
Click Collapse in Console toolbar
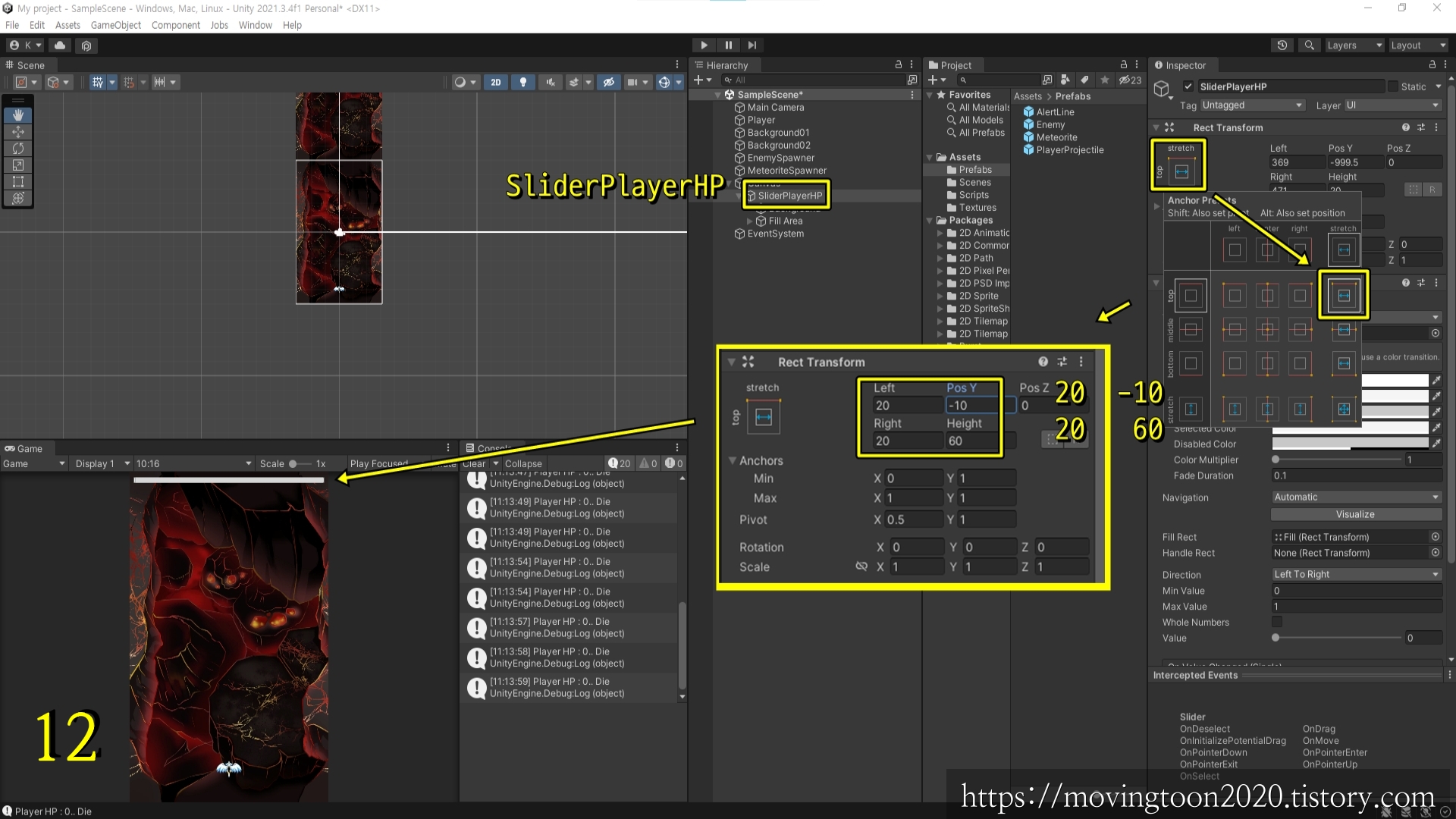(523, 464)
